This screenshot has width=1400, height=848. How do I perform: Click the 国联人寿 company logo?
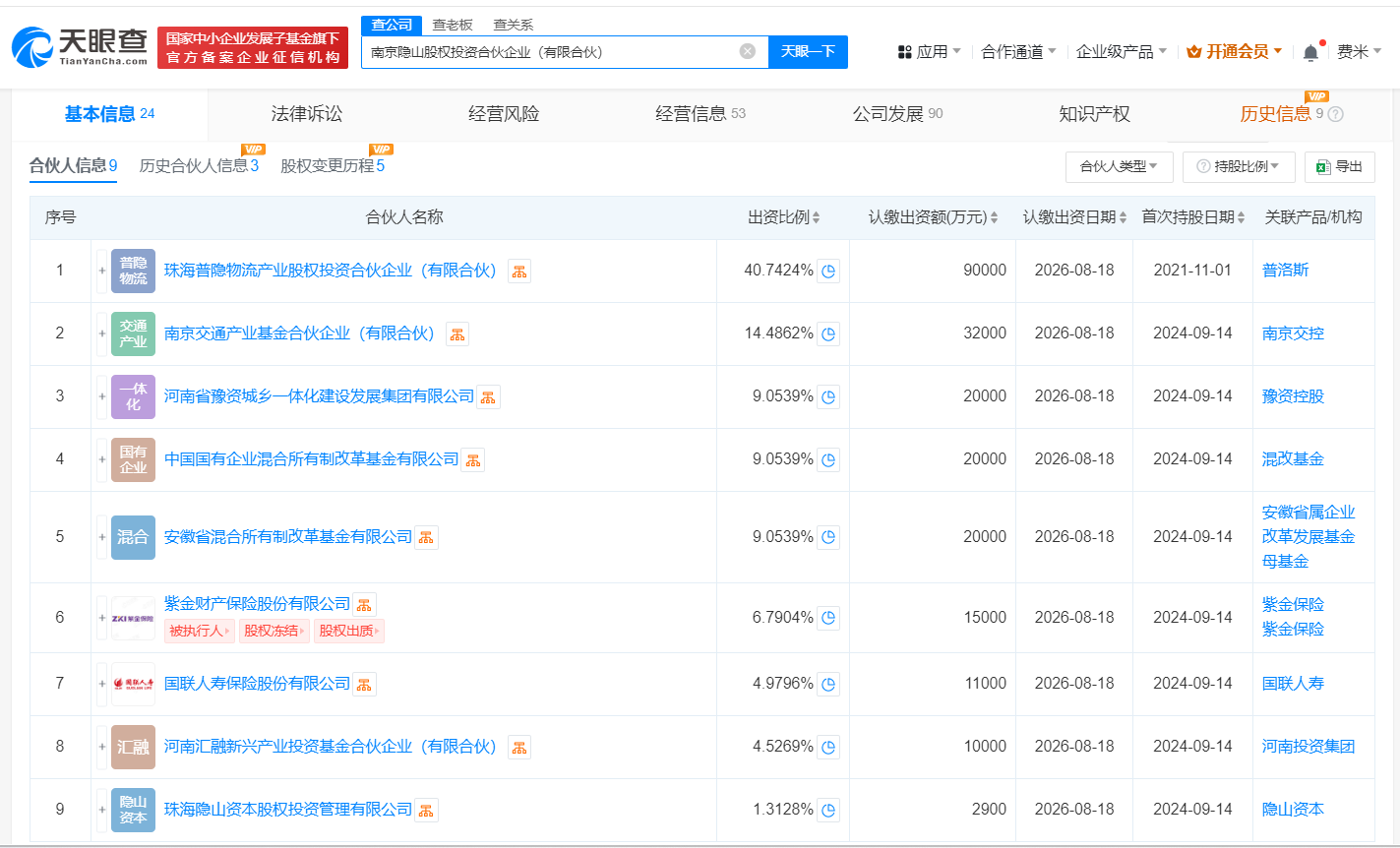pyautogui.click(x=133, y=684)
